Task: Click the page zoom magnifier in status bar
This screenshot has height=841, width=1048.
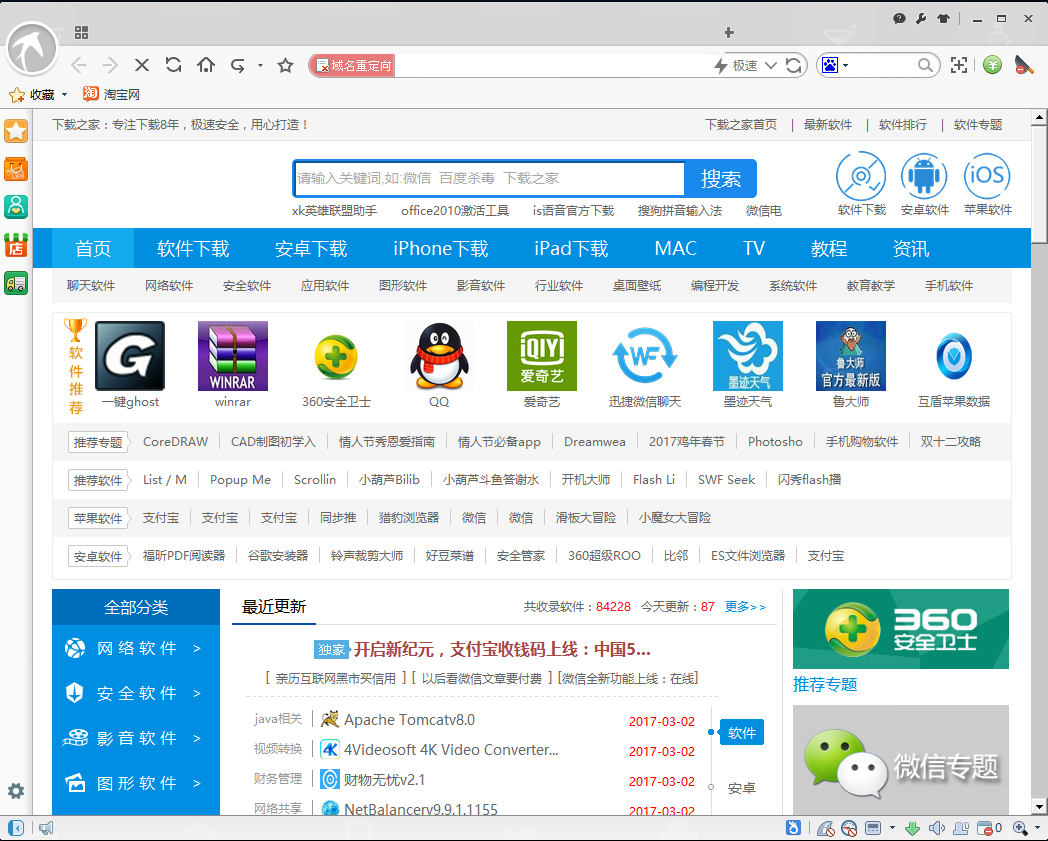Action: tap(1021, 828)
